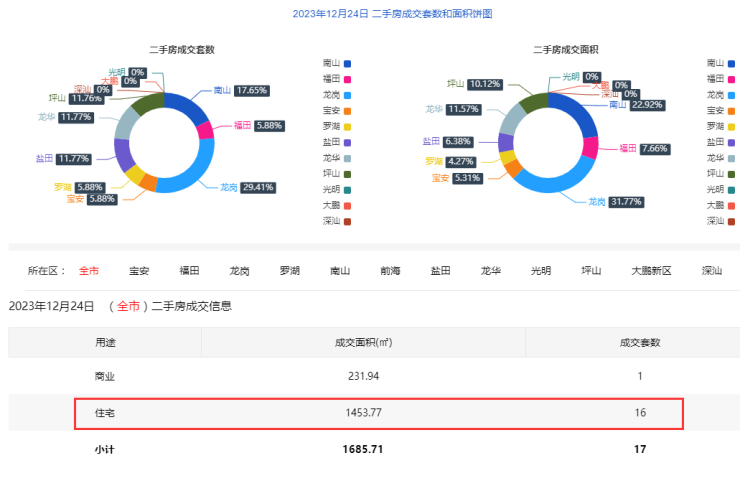Screen dimensions: 740x486
Task: Select the 坪山 10.12% data label
Action: click(x=473, y=84)
